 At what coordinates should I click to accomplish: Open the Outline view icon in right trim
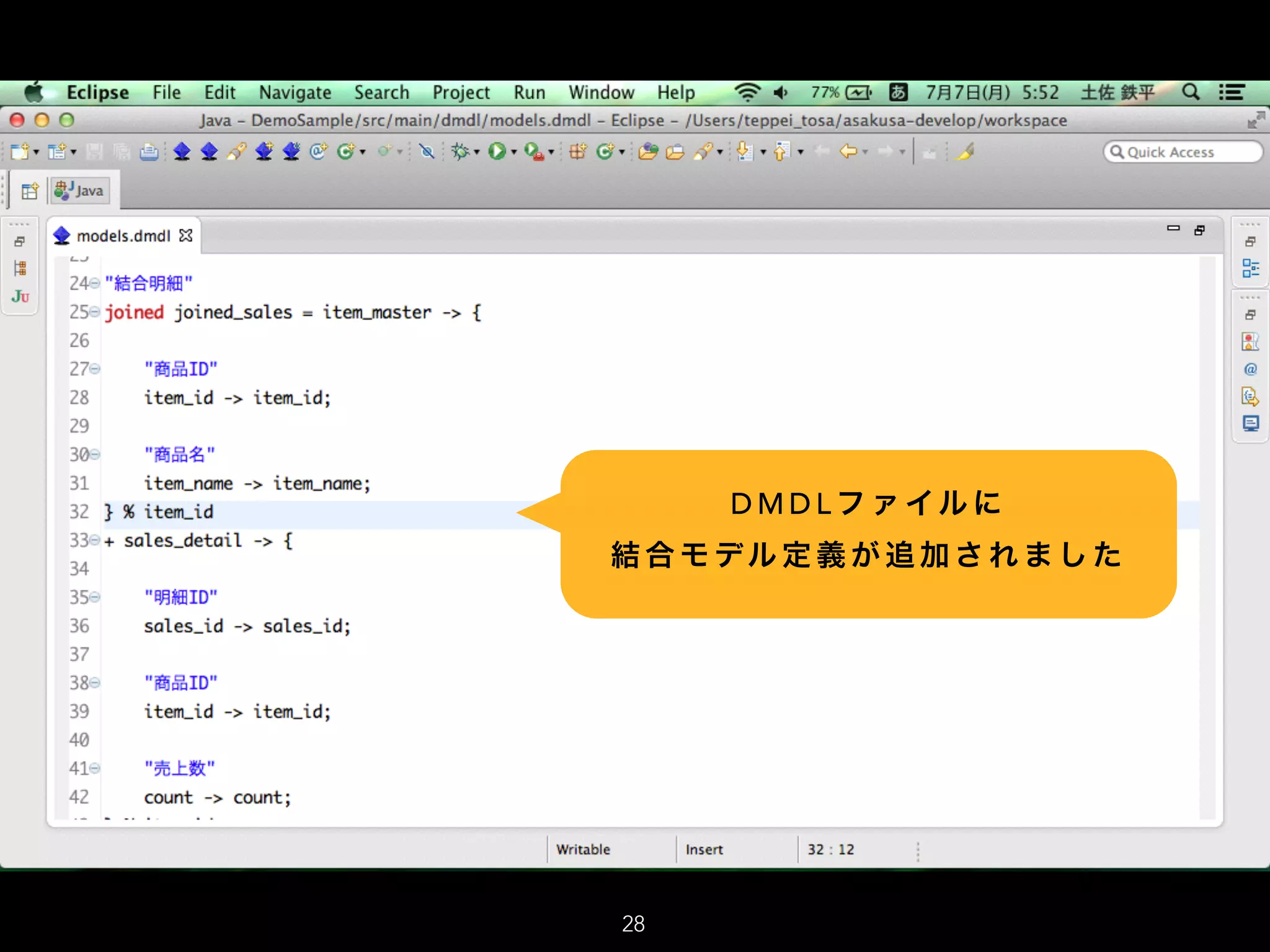[1251, 268]
